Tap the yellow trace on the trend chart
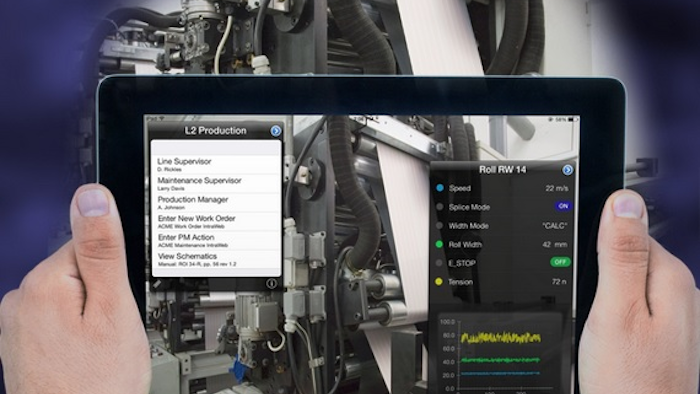 coord(500,338)
